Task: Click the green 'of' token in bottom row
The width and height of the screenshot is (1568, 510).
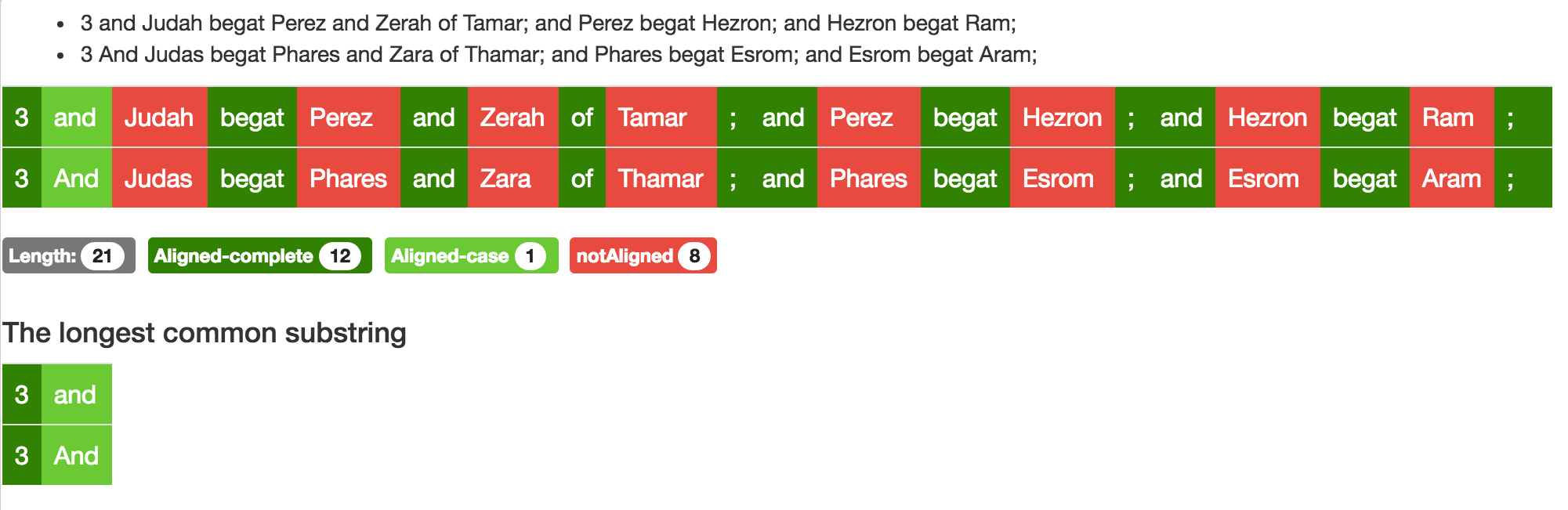Action: 581,179
